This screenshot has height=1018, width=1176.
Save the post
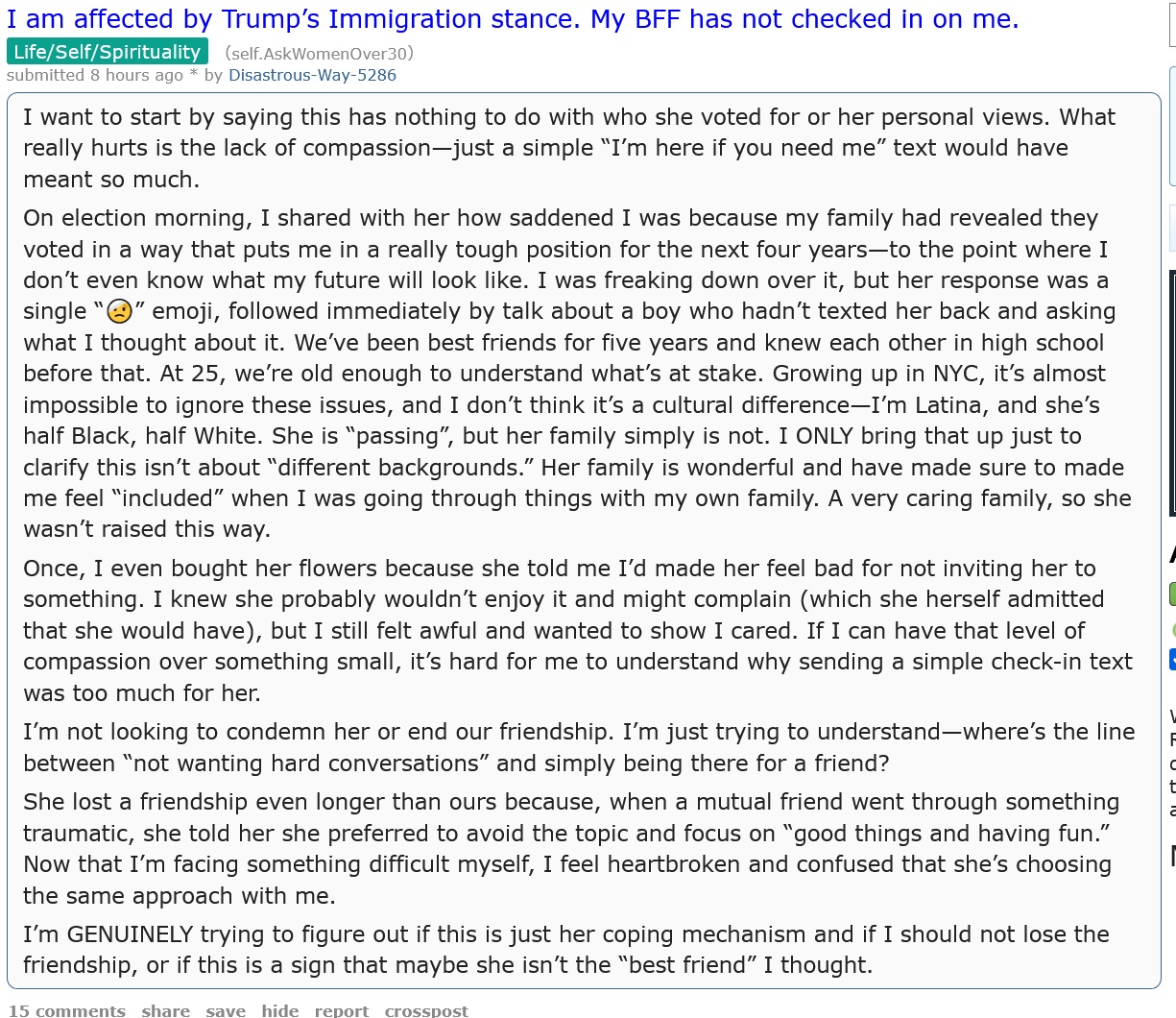click(226, 1010)
